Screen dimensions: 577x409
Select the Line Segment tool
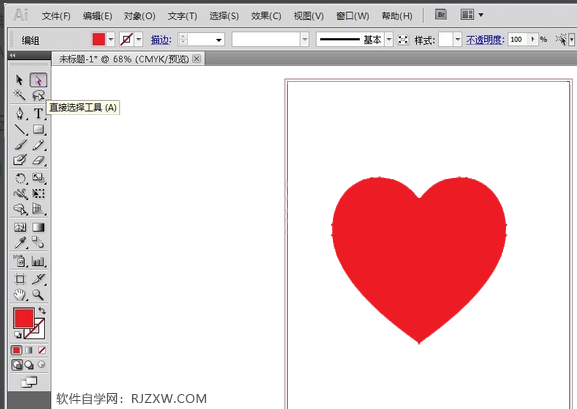point(20,129)
